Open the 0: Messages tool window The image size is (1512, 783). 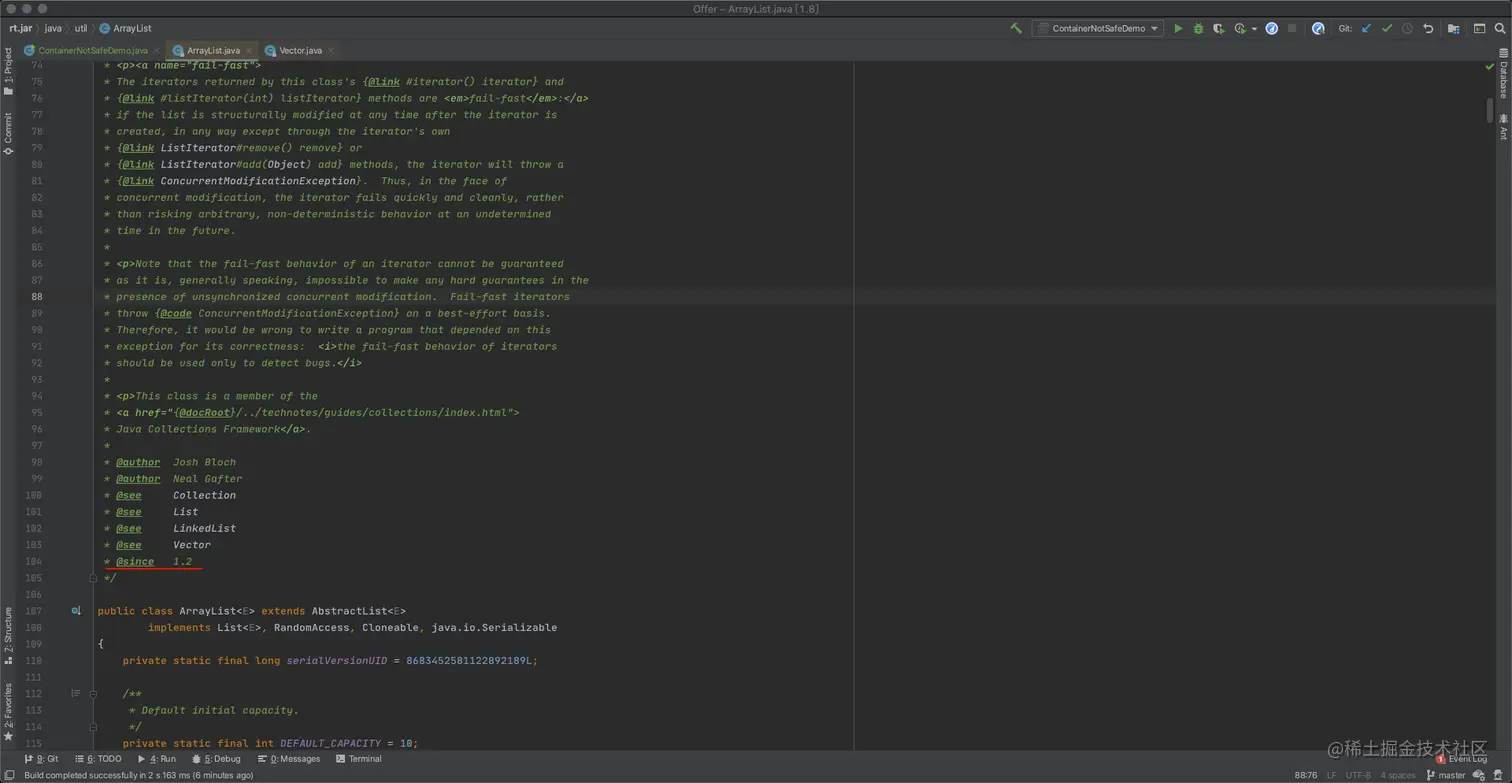pyautogui.click(x=288, y=759)
